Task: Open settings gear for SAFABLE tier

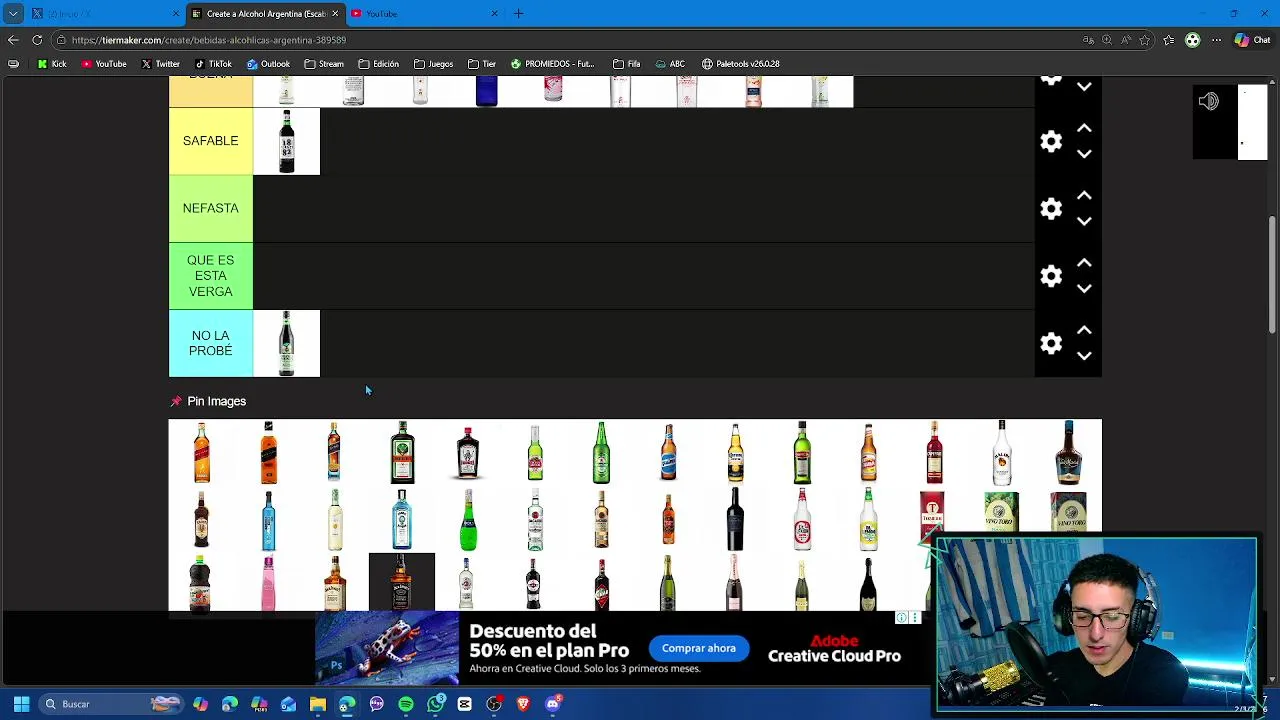Action: pyautogui.click(x=1051, y=141)
